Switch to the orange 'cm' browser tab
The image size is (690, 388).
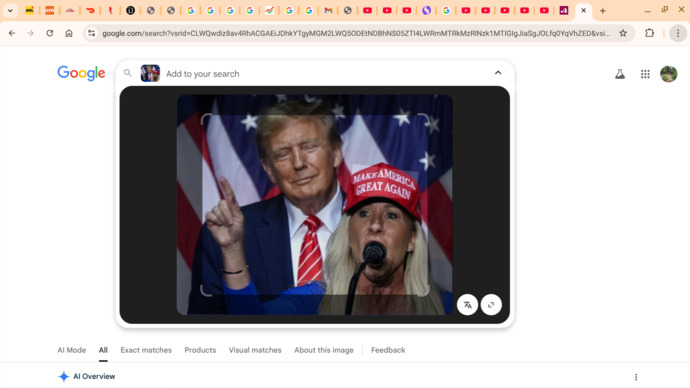(50, 11)
